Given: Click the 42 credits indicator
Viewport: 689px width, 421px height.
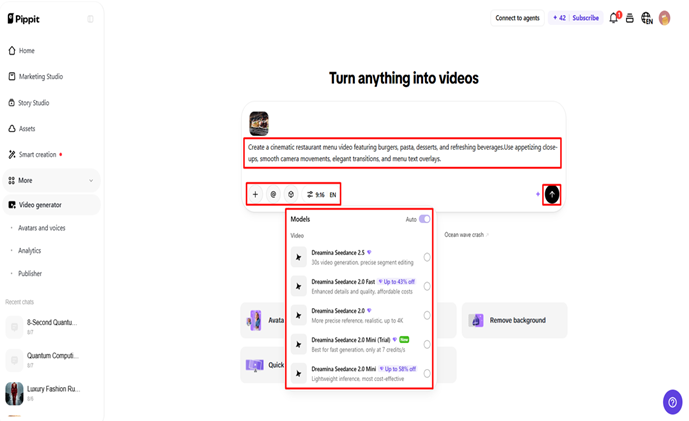Looking at the screenshot, I should [559, 18].
